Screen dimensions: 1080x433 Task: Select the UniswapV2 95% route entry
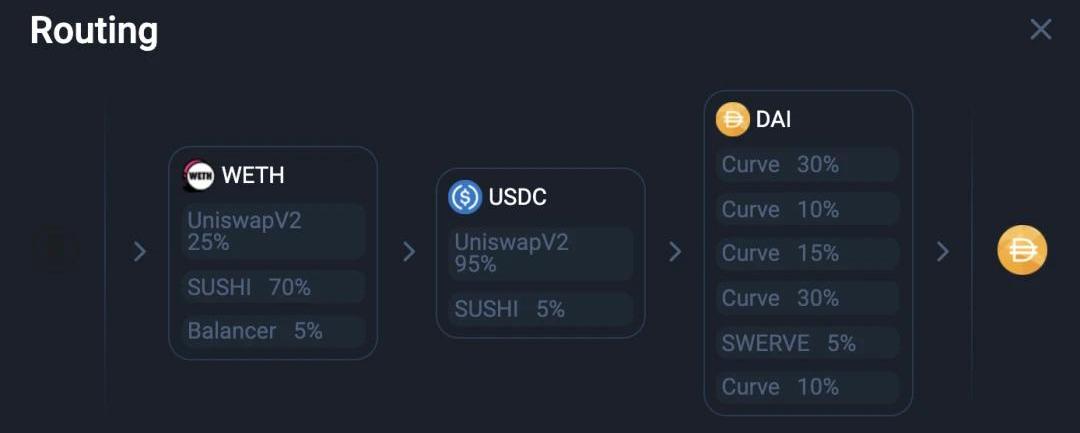click(540, 253)
